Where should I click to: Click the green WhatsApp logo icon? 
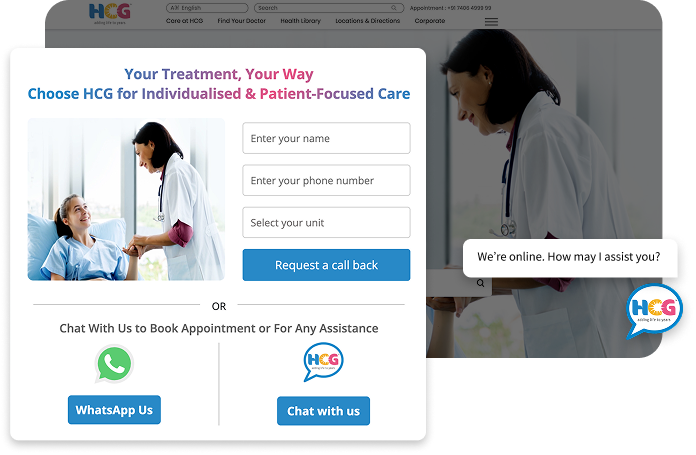pos(114,364)
